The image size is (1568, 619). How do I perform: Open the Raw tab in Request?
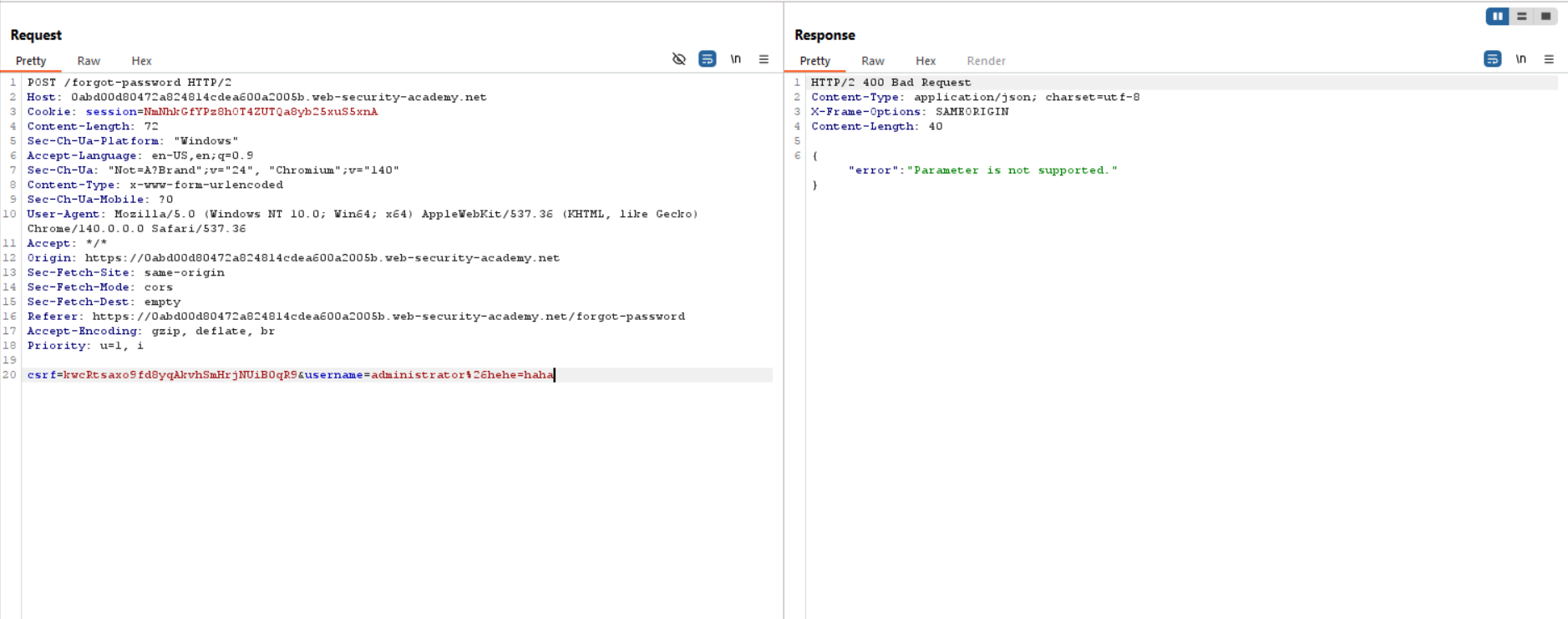click(x=89, y=61)
